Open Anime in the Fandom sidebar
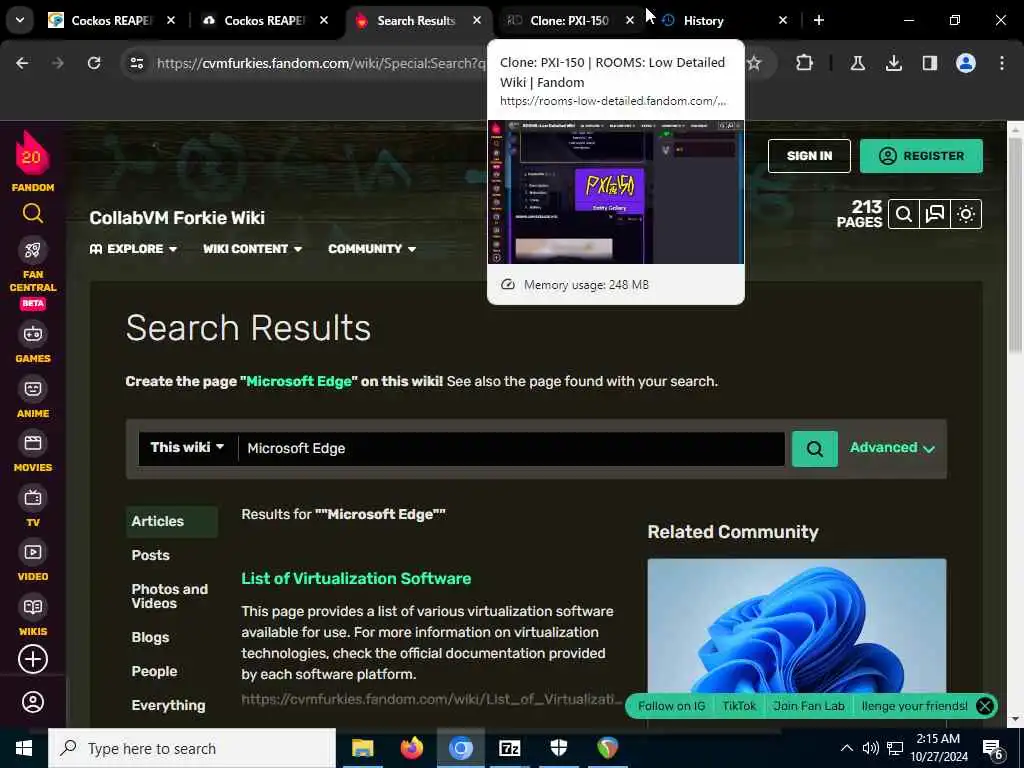The image size is (1024, 768). pos(33,398)
